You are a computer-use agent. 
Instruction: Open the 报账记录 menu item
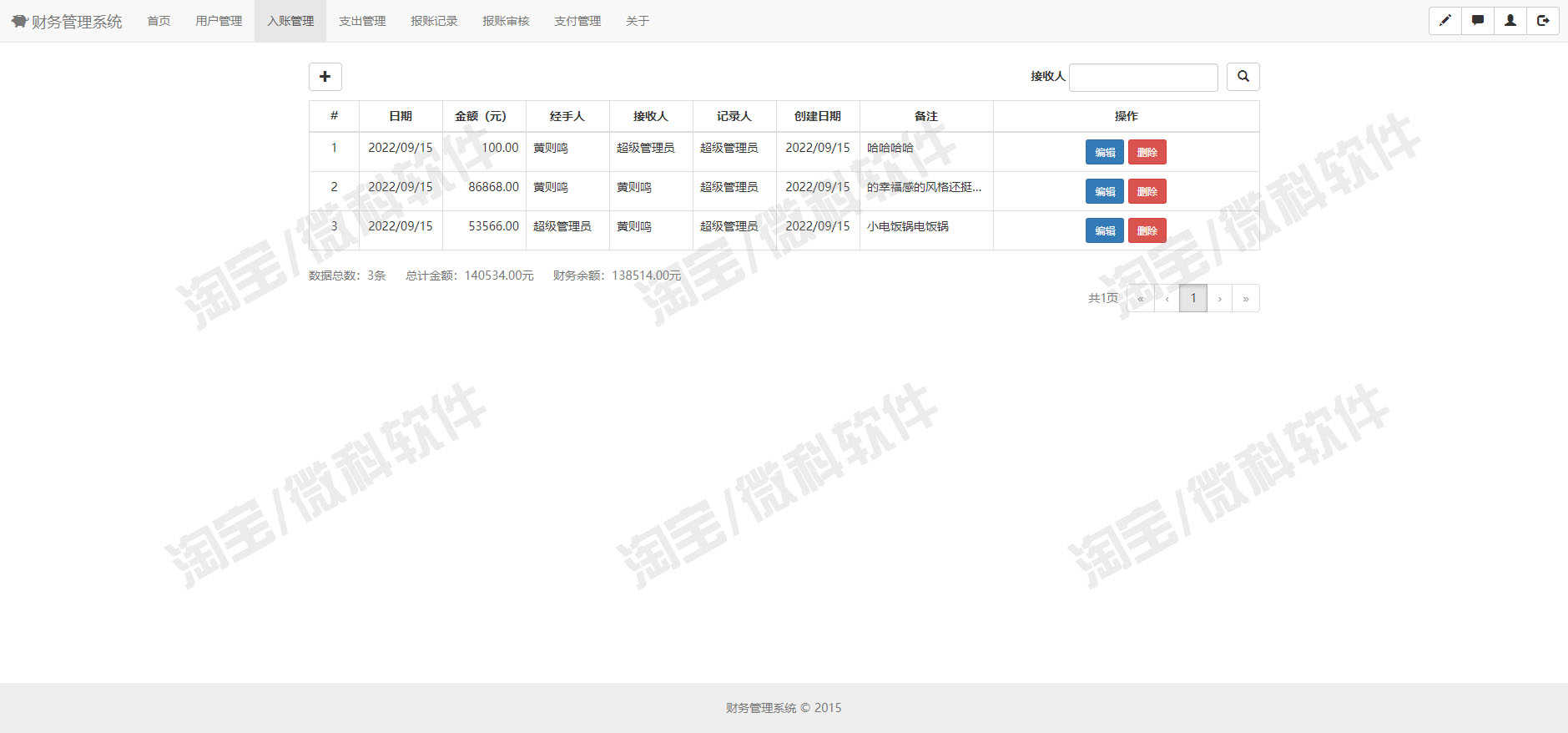[x=434, y=21]
